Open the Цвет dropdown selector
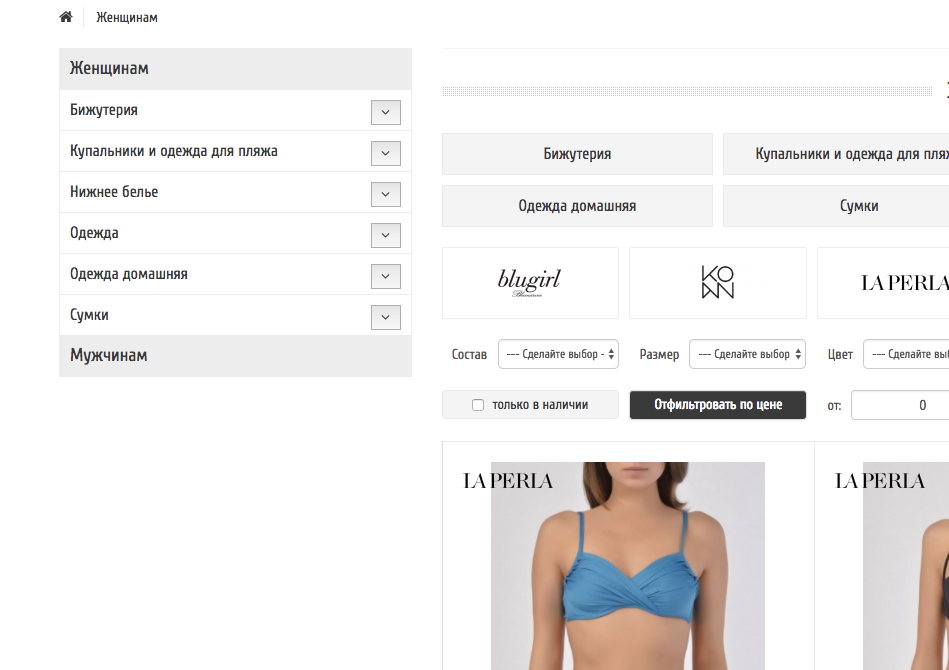This screenshot has width=949, height=670. [906, 354]
